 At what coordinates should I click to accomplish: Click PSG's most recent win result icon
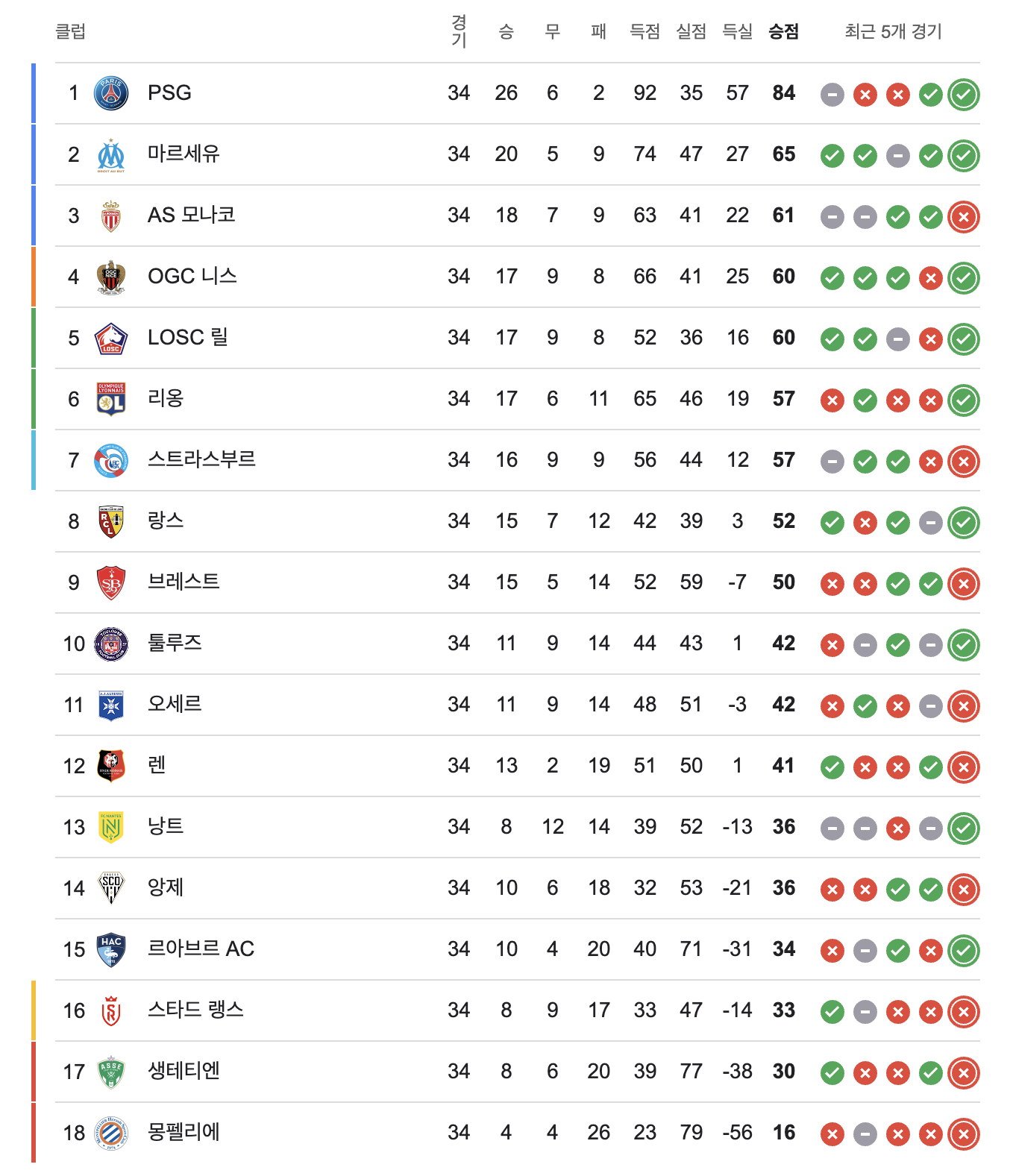(963, 95)
